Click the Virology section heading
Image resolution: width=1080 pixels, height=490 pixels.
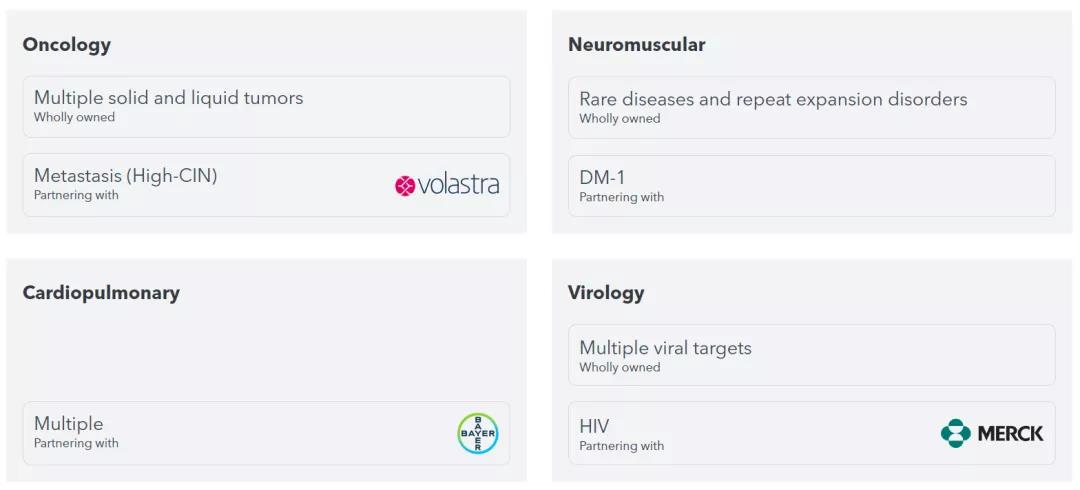click(606, 293)
